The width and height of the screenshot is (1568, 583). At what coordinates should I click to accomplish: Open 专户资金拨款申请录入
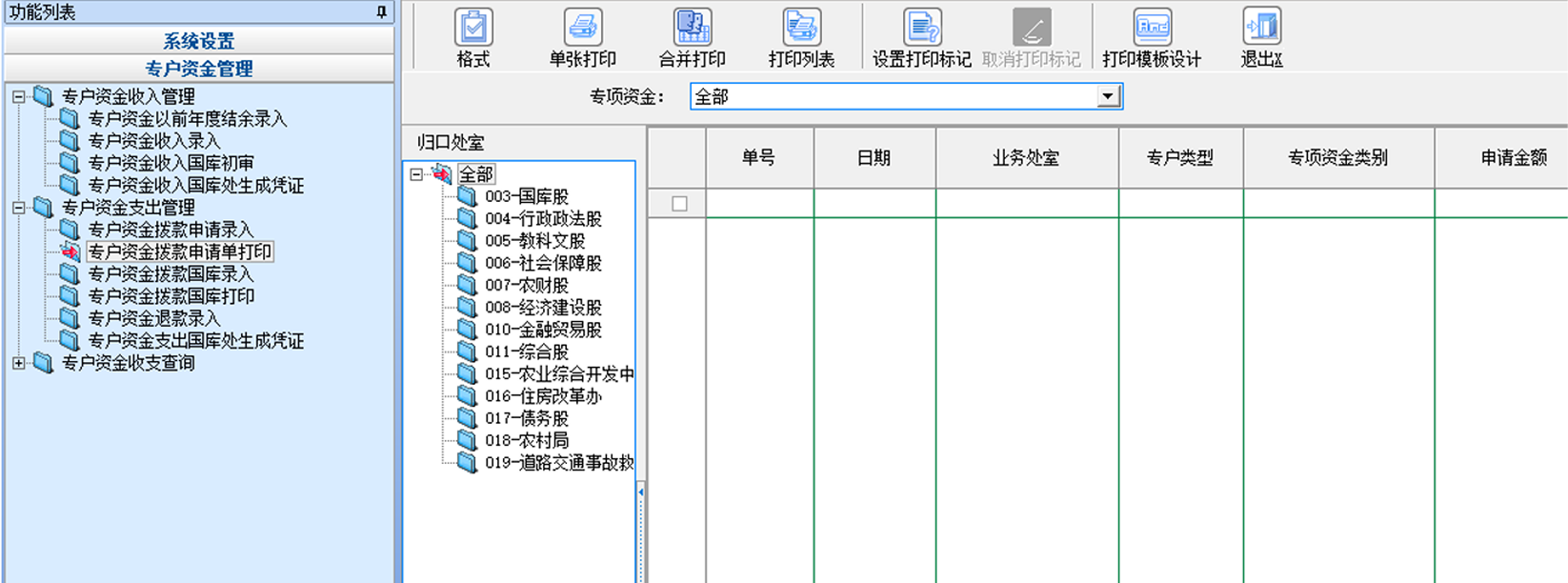tap(171, 230)
